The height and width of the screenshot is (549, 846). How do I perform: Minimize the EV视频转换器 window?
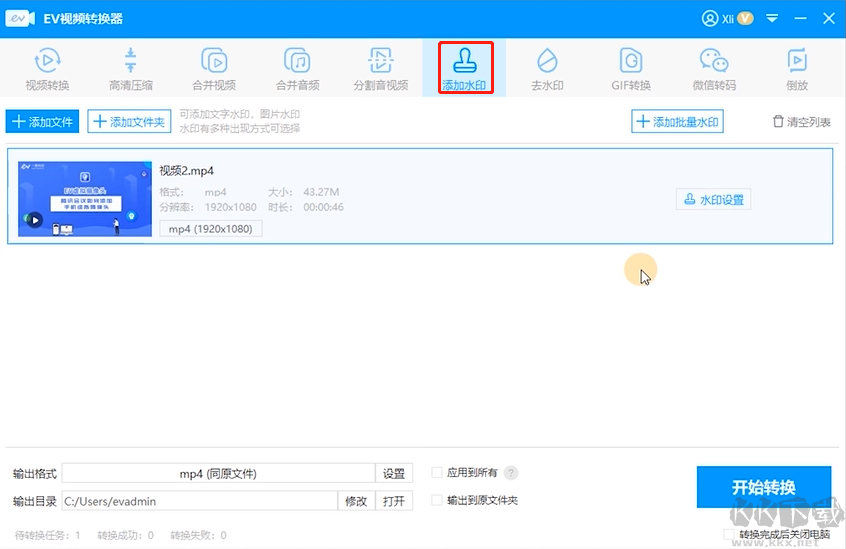tap(801, 19)
